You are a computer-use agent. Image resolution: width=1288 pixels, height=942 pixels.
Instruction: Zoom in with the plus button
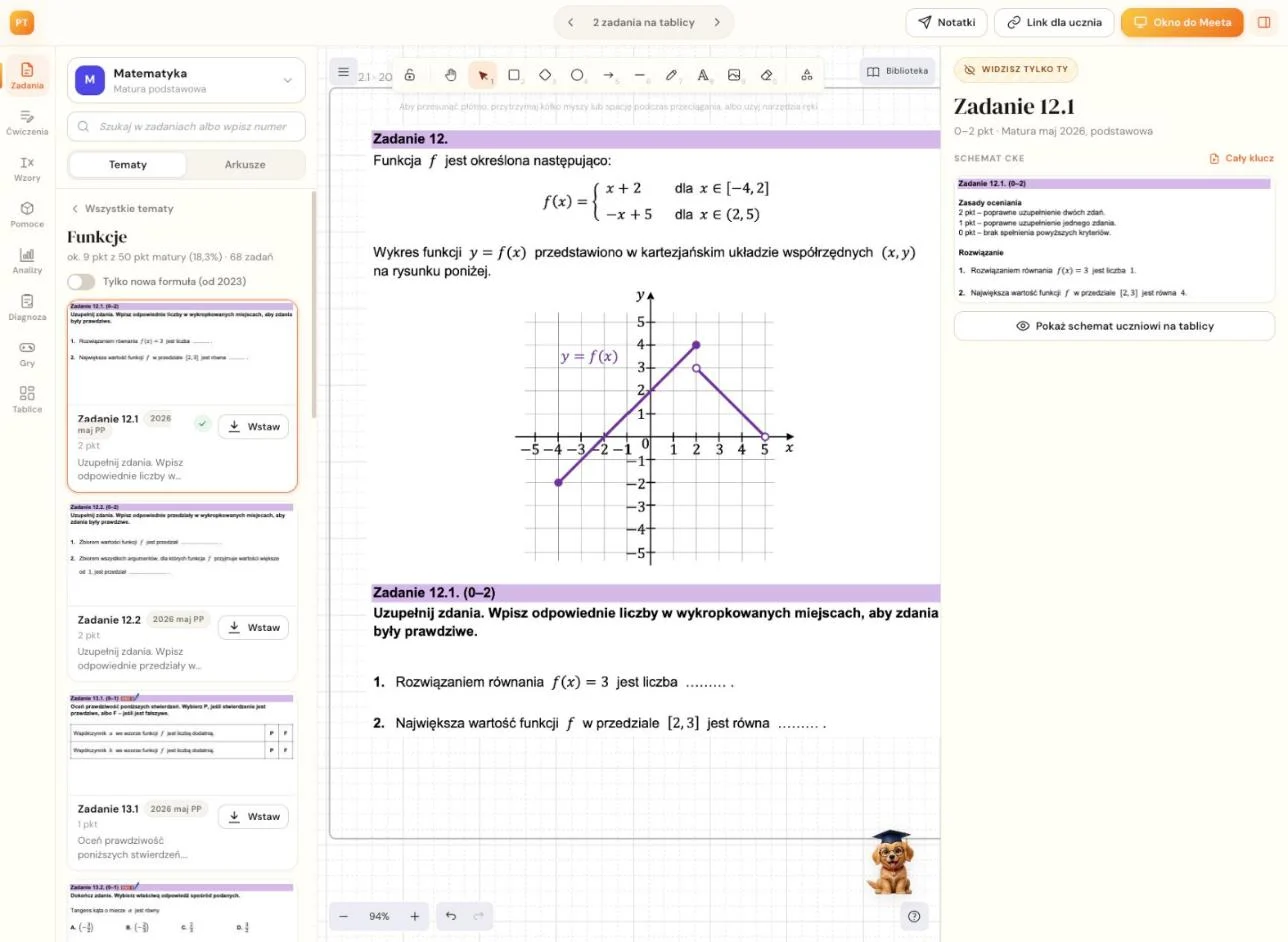coord(414,916)
